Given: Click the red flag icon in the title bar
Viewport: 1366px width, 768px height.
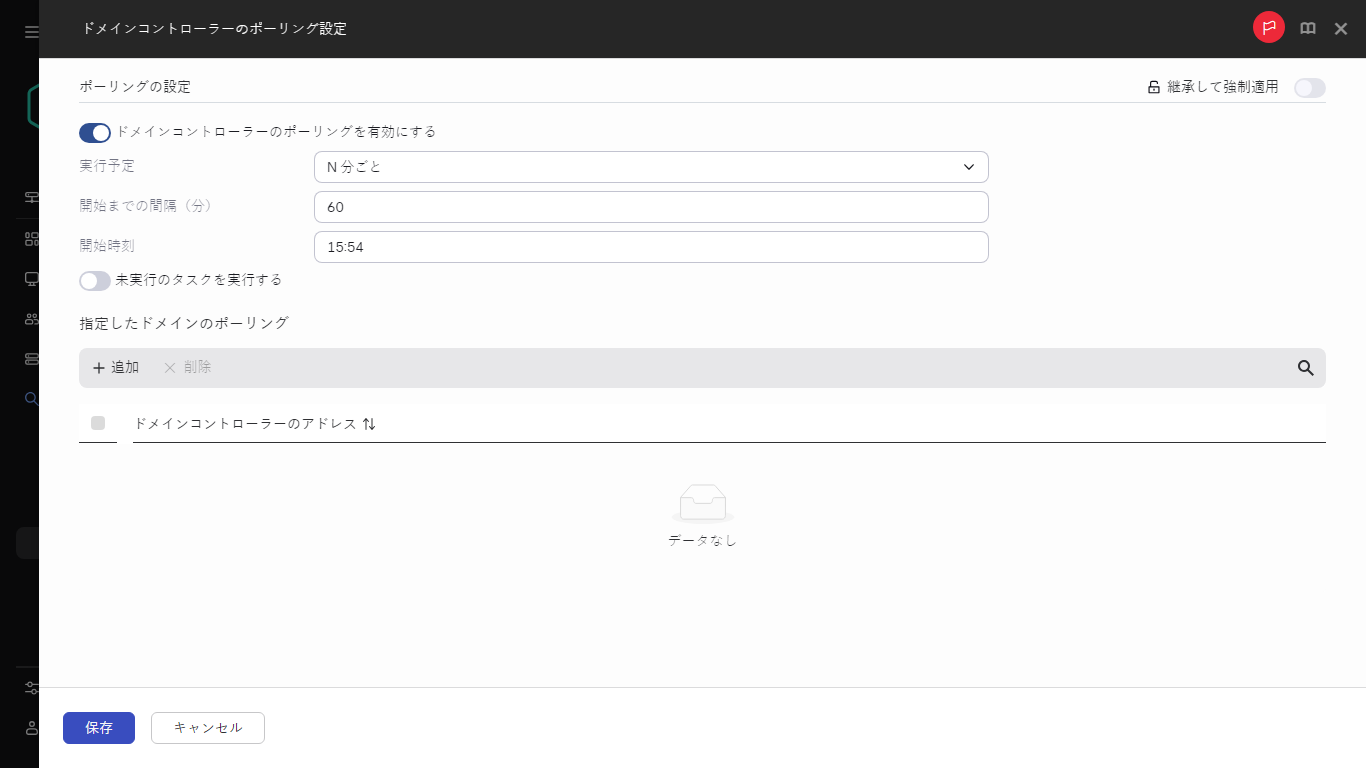Looking at the screenshot, I should [x=1268, y=28].
